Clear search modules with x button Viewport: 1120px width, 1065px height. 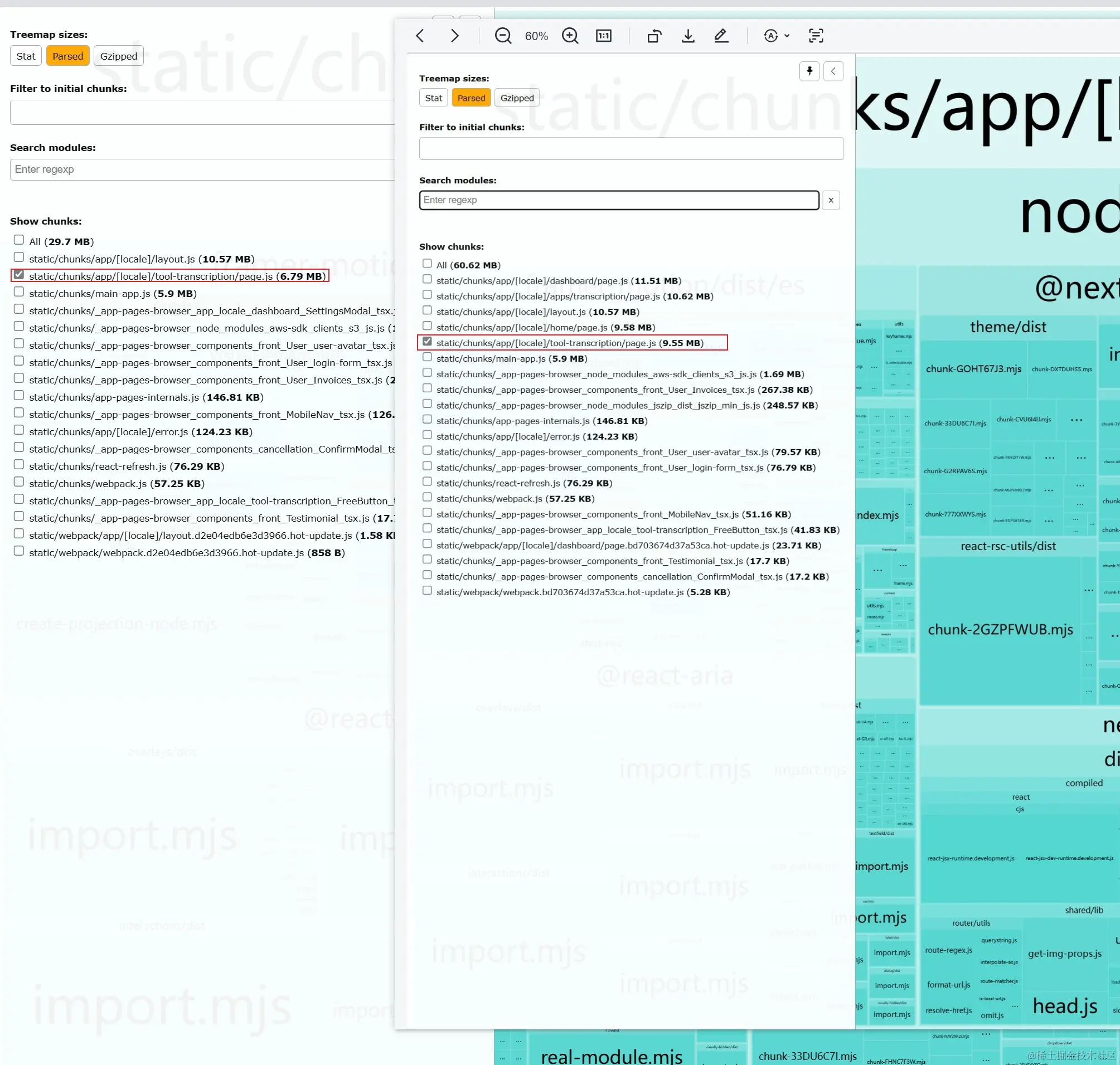coord(830,201)
